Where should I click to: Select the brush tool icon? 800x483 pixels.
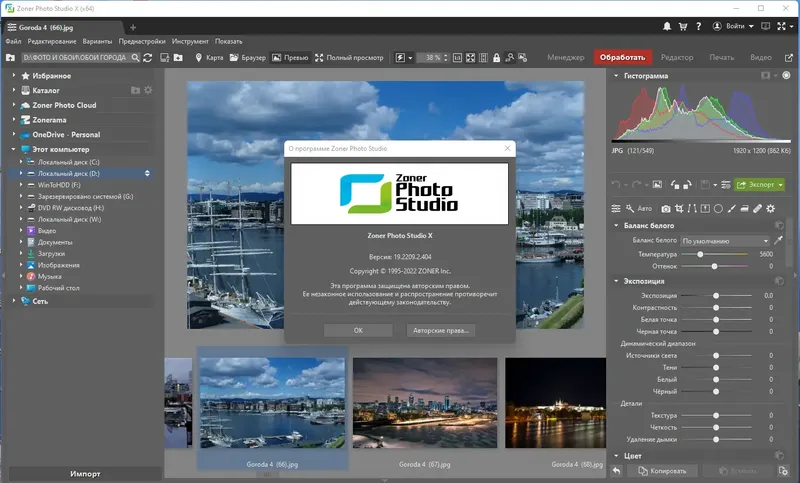[732, 209]
